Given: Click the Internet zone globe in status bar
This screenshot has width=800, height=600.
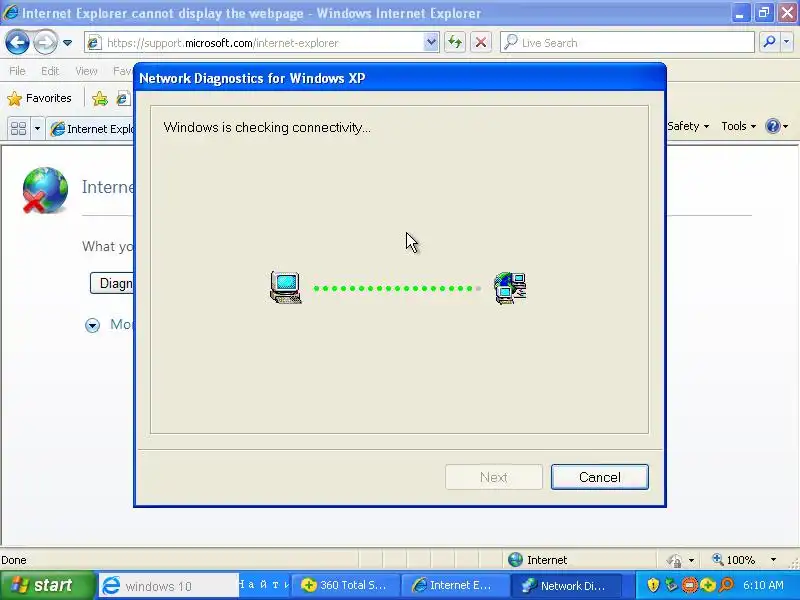Looking at the screenshot, I should 515,560.
